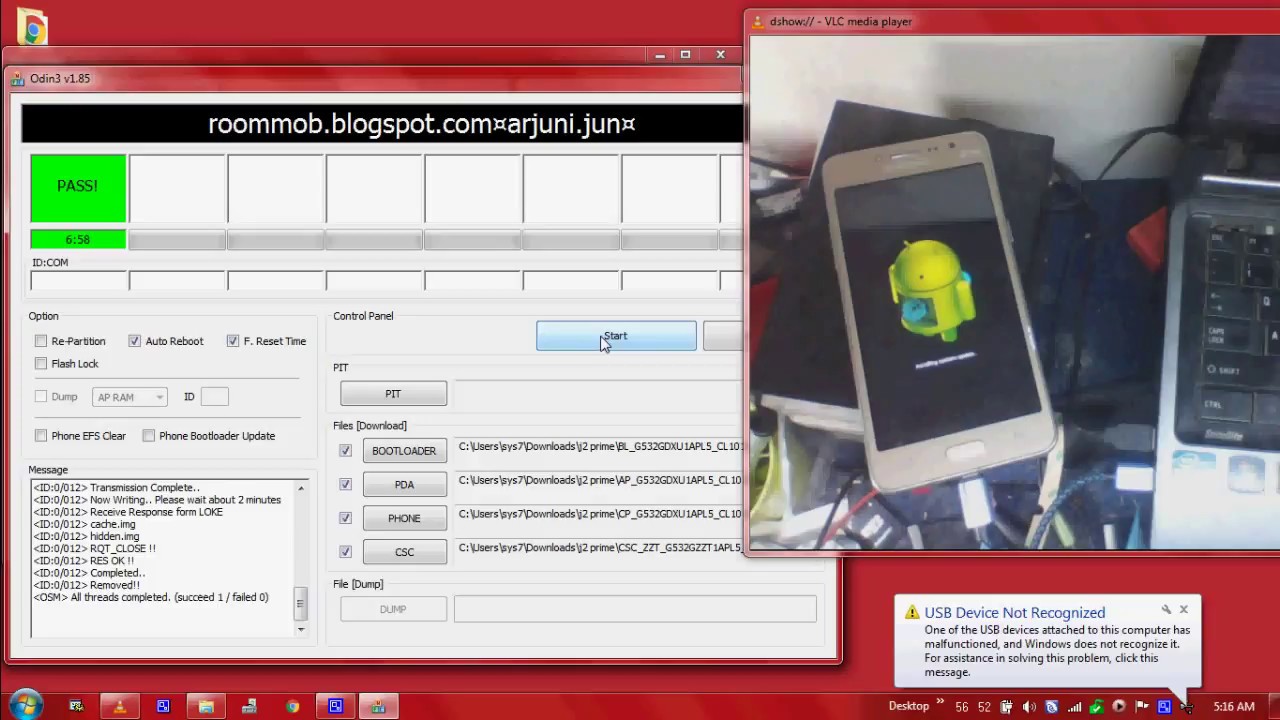This screenshot has width=1280, height=720.
Task: Enable the Re-Partition checkbox
Action: 41,341
